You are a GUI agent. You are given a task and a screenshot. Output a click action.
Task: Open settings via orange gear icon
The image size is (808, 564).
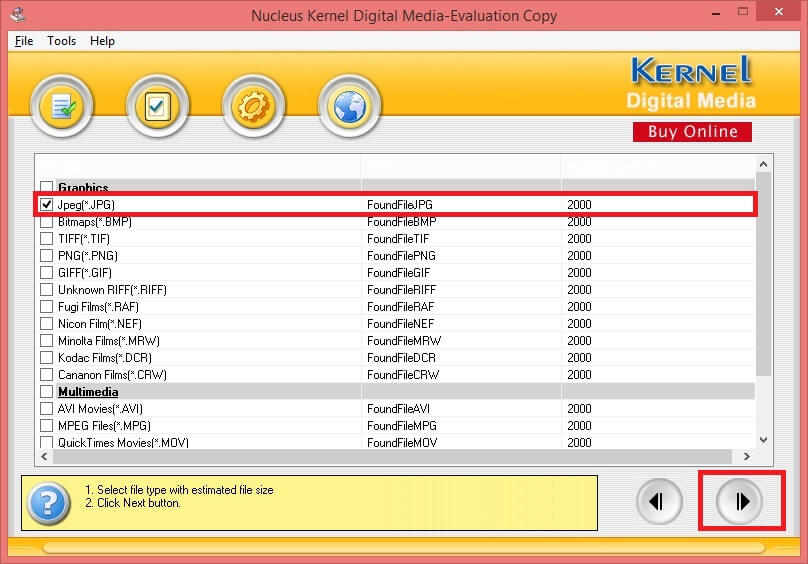[253, 106]
